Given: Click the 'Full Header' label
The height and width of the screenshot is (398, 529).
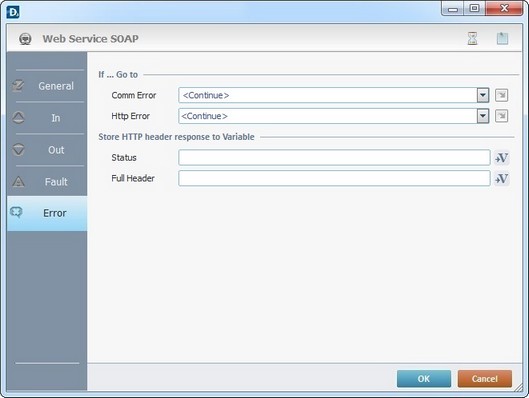Looking at the screenshot, I should point(133,178).
